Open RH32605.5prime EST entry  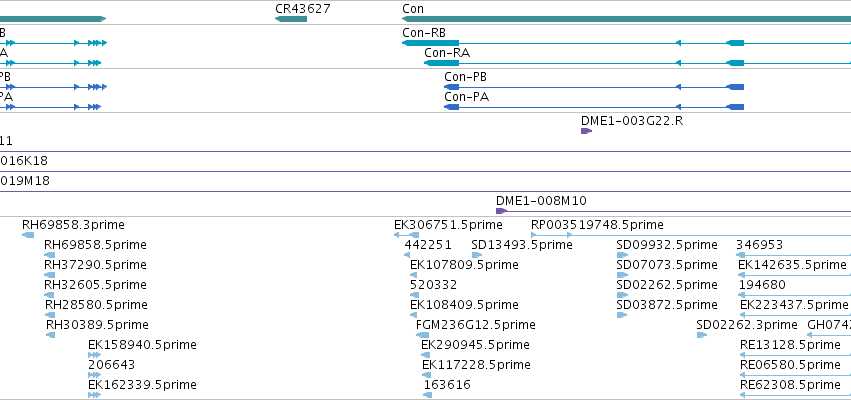pos(49,295)
